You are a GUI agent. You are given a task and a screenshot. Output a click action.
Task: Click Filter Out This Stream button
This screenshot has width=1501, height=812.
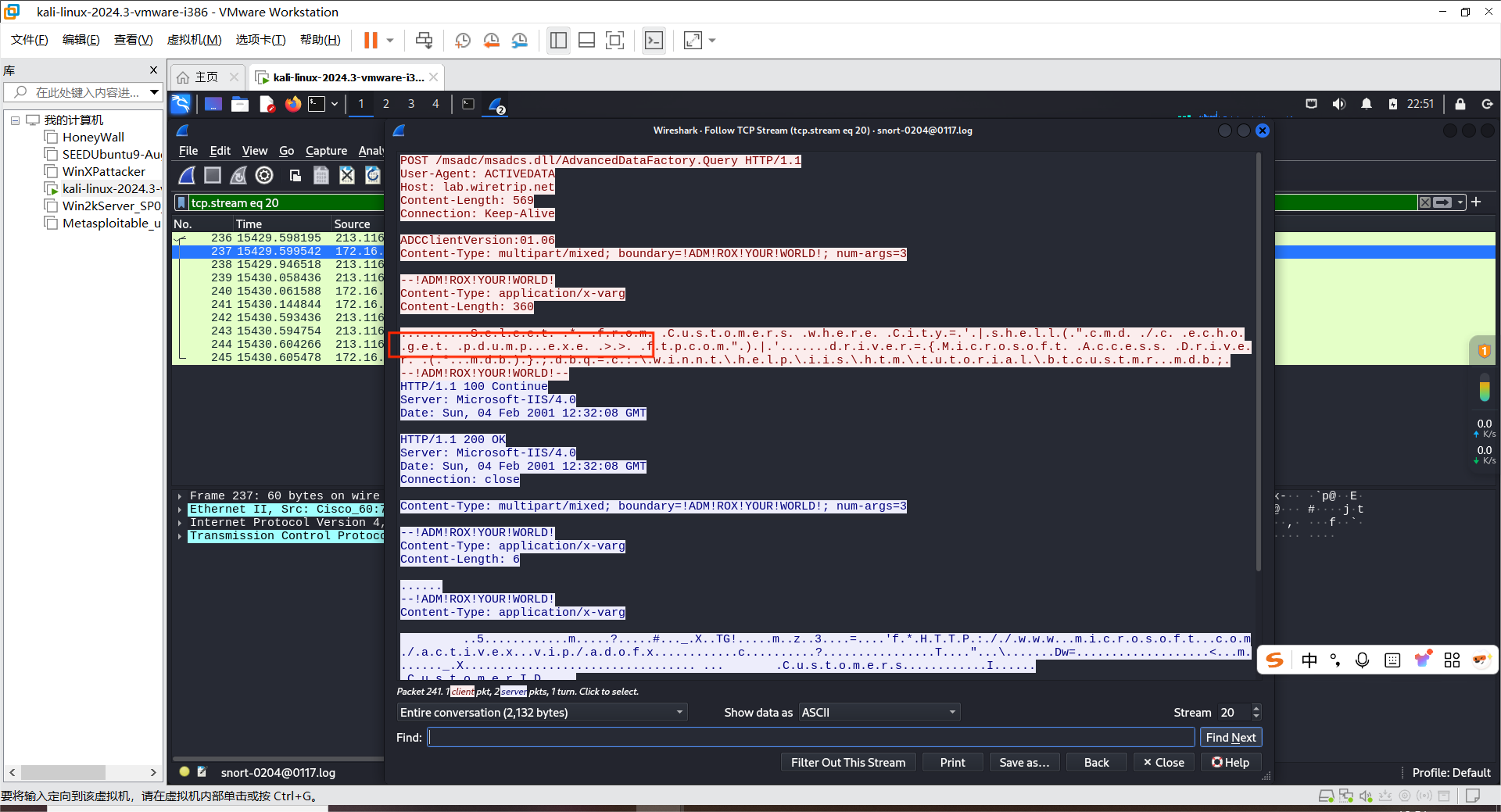click(x=848, y=763)
